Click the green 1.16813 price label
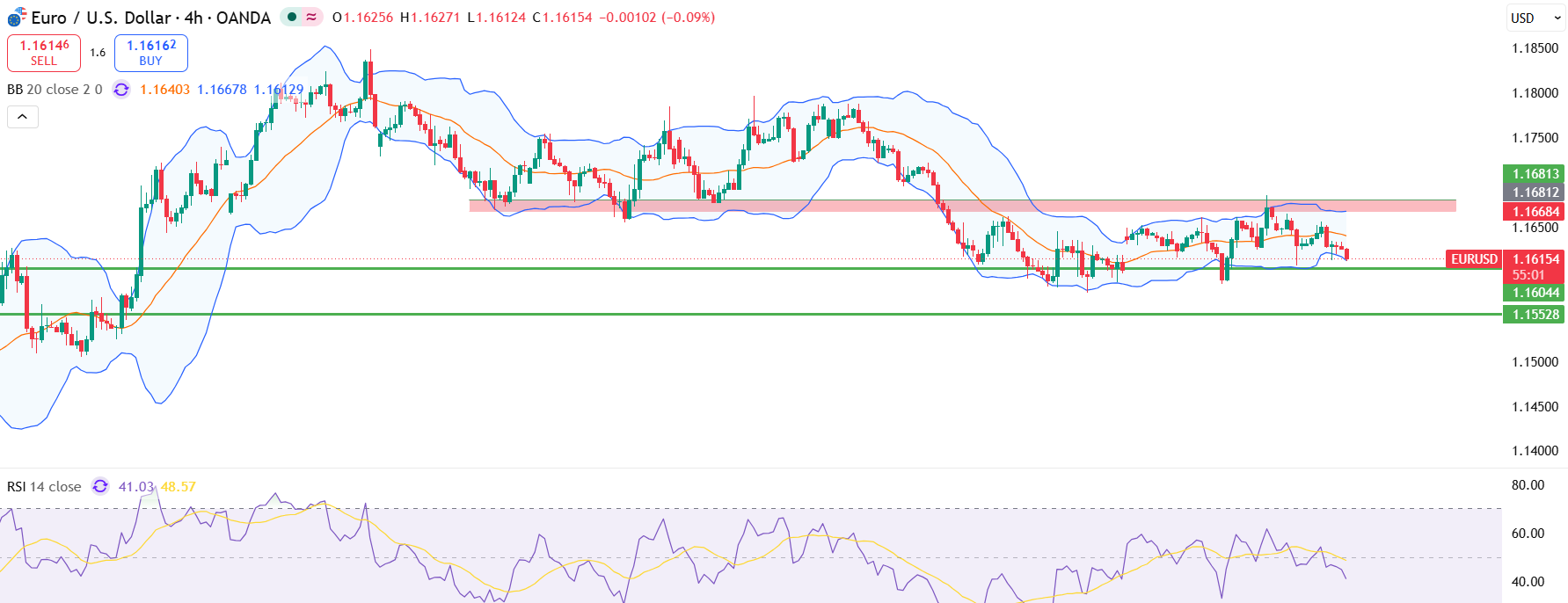The width and height of the screenshot is (1568, 603). (1534, 174)
